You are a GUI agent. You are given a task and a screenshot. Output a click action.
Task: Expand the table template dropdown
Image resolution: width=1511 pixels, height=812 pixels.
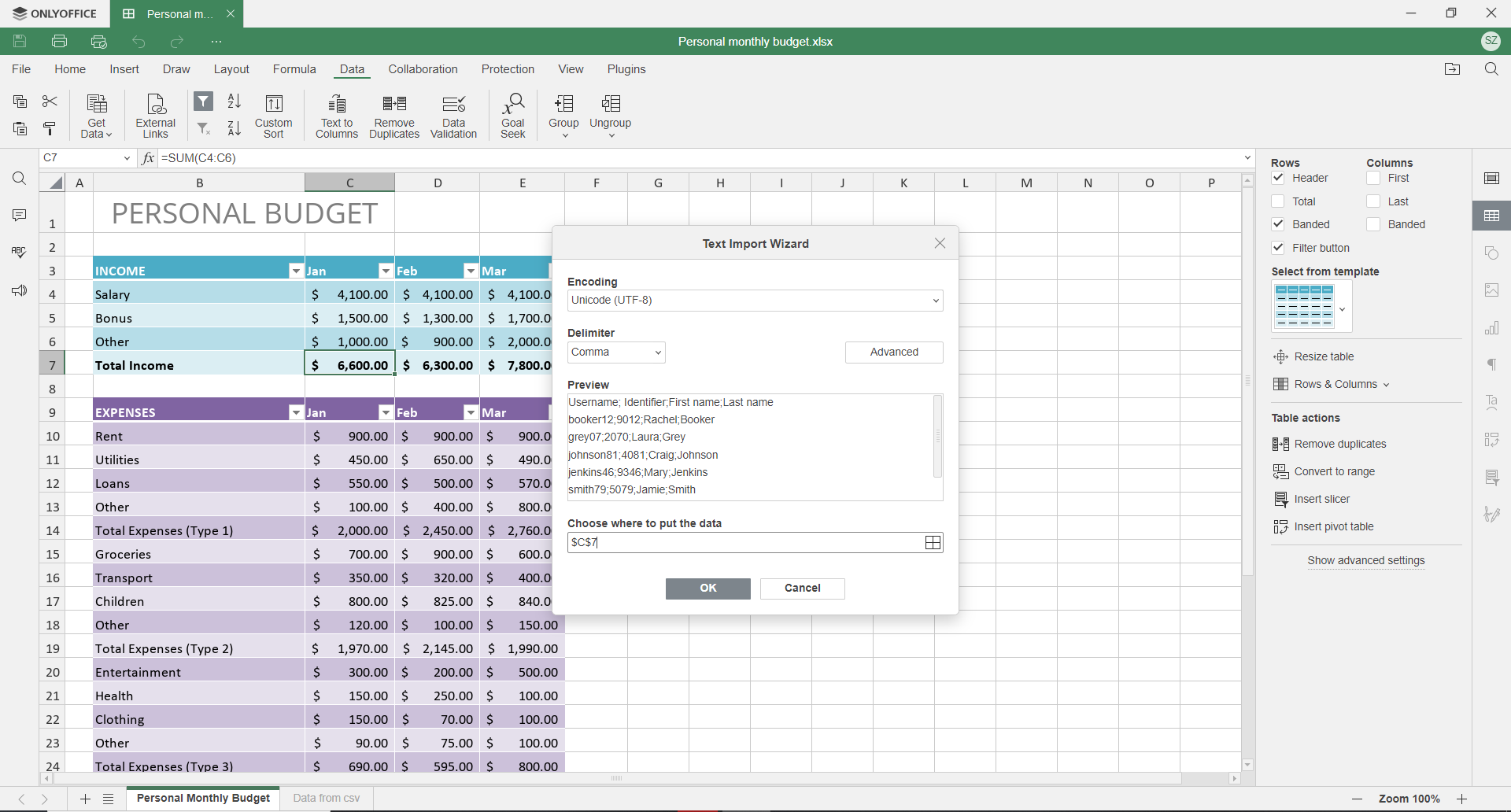click(x=1343, y=308)
